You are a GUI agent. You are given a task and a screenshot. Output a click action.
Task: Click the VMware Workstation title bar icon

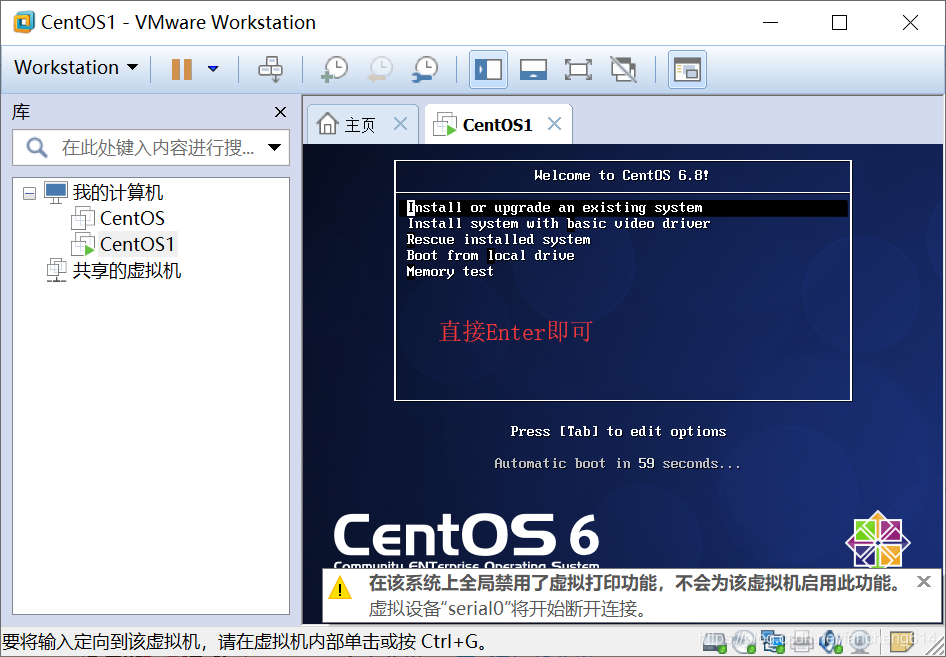click(x=24, y=22)
